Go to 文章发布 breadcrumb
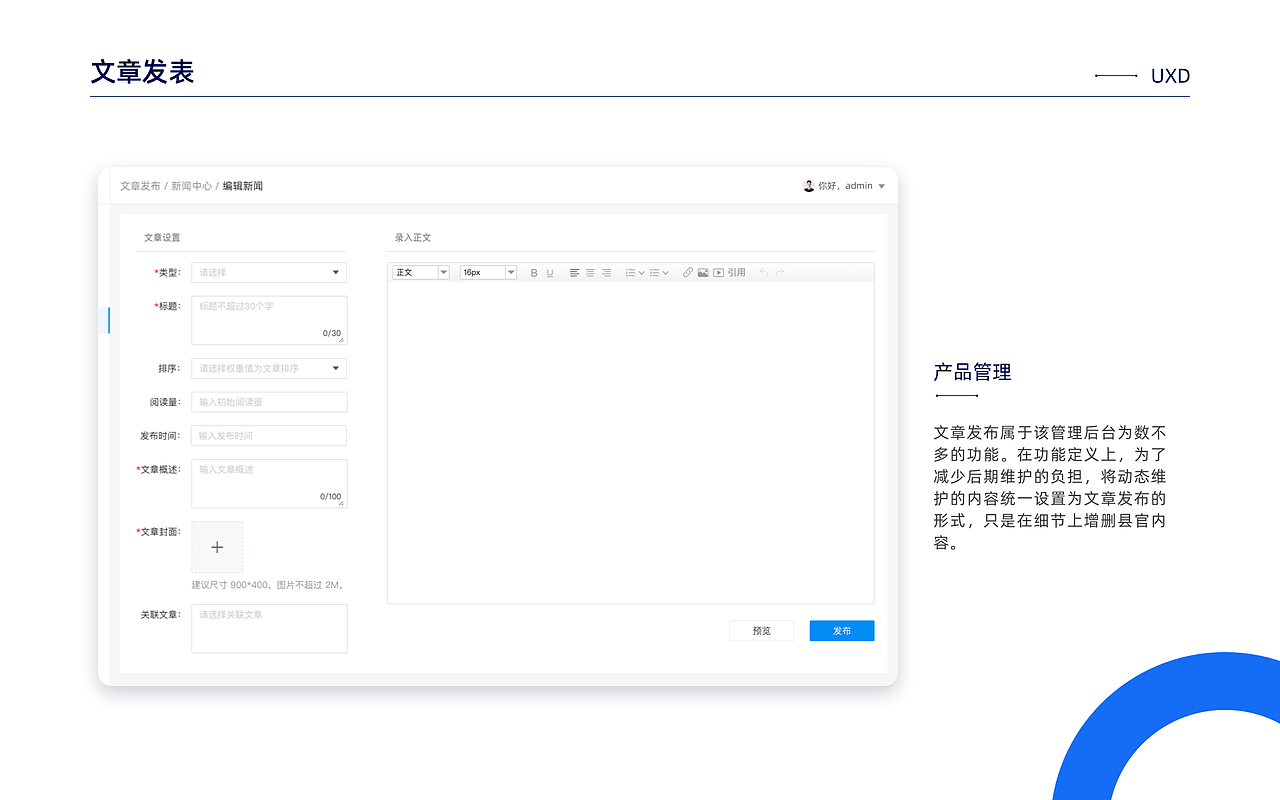 (140, 186)
